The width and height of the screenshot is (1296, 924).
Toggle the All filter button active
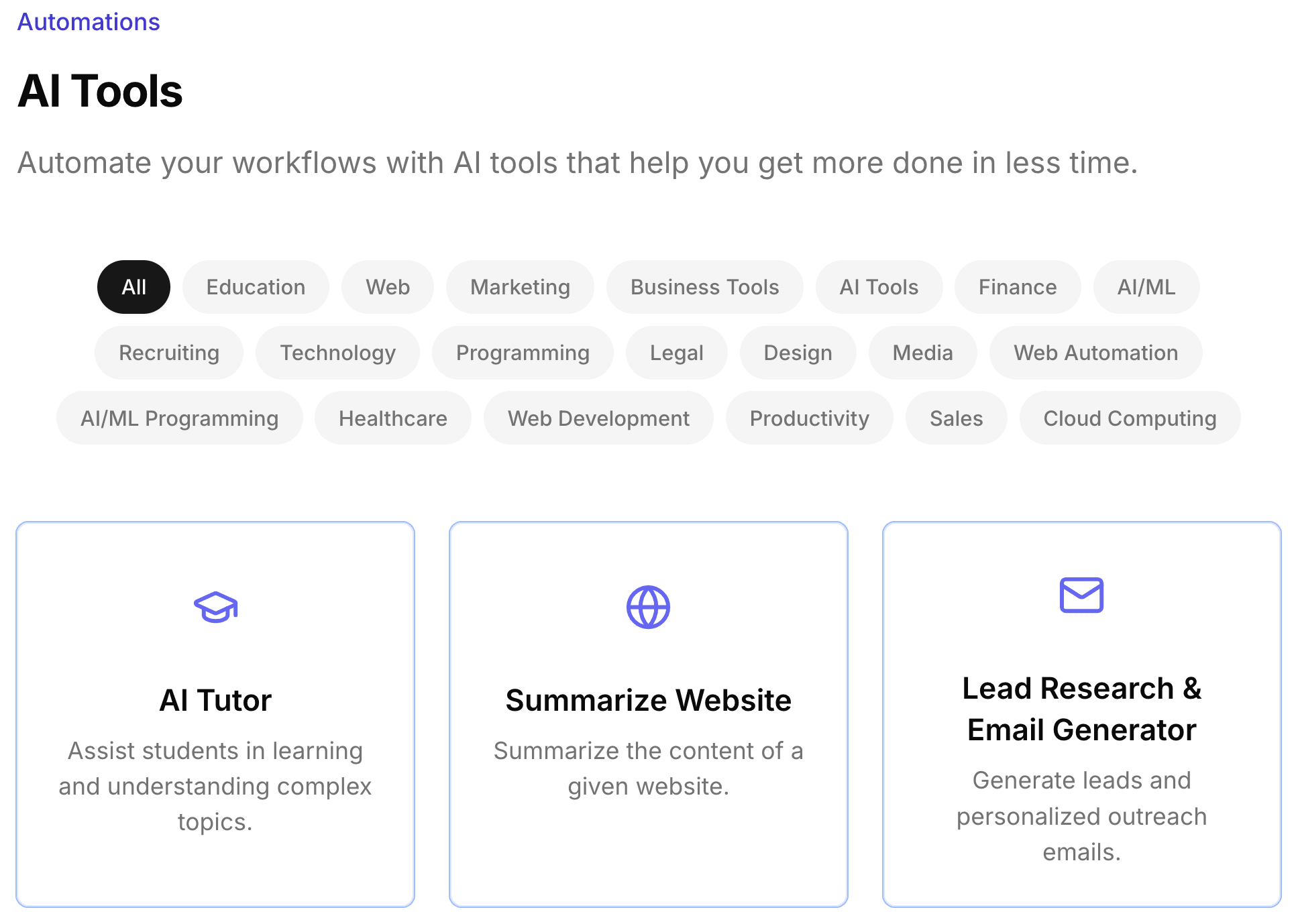[x=133, y=287]
